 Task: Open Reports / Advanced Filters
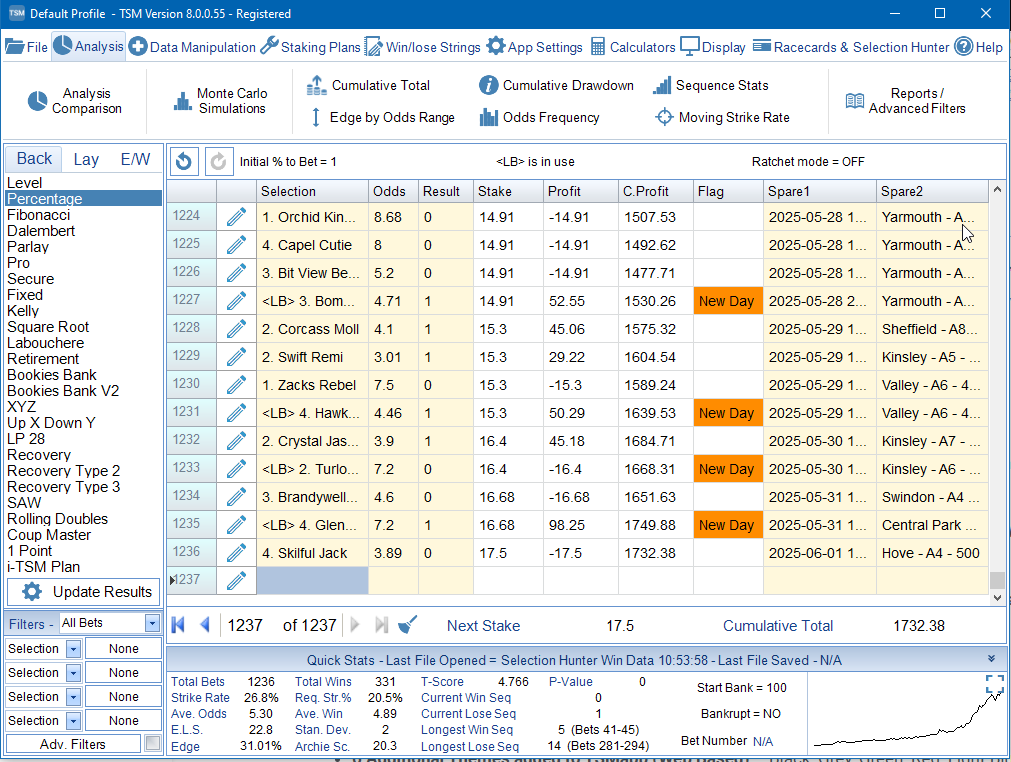[905, 101]
